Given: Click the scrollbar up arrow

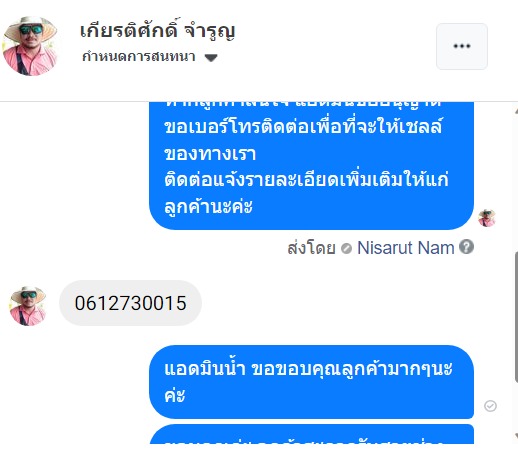Looking at the screenshot, I should (516, 111).
